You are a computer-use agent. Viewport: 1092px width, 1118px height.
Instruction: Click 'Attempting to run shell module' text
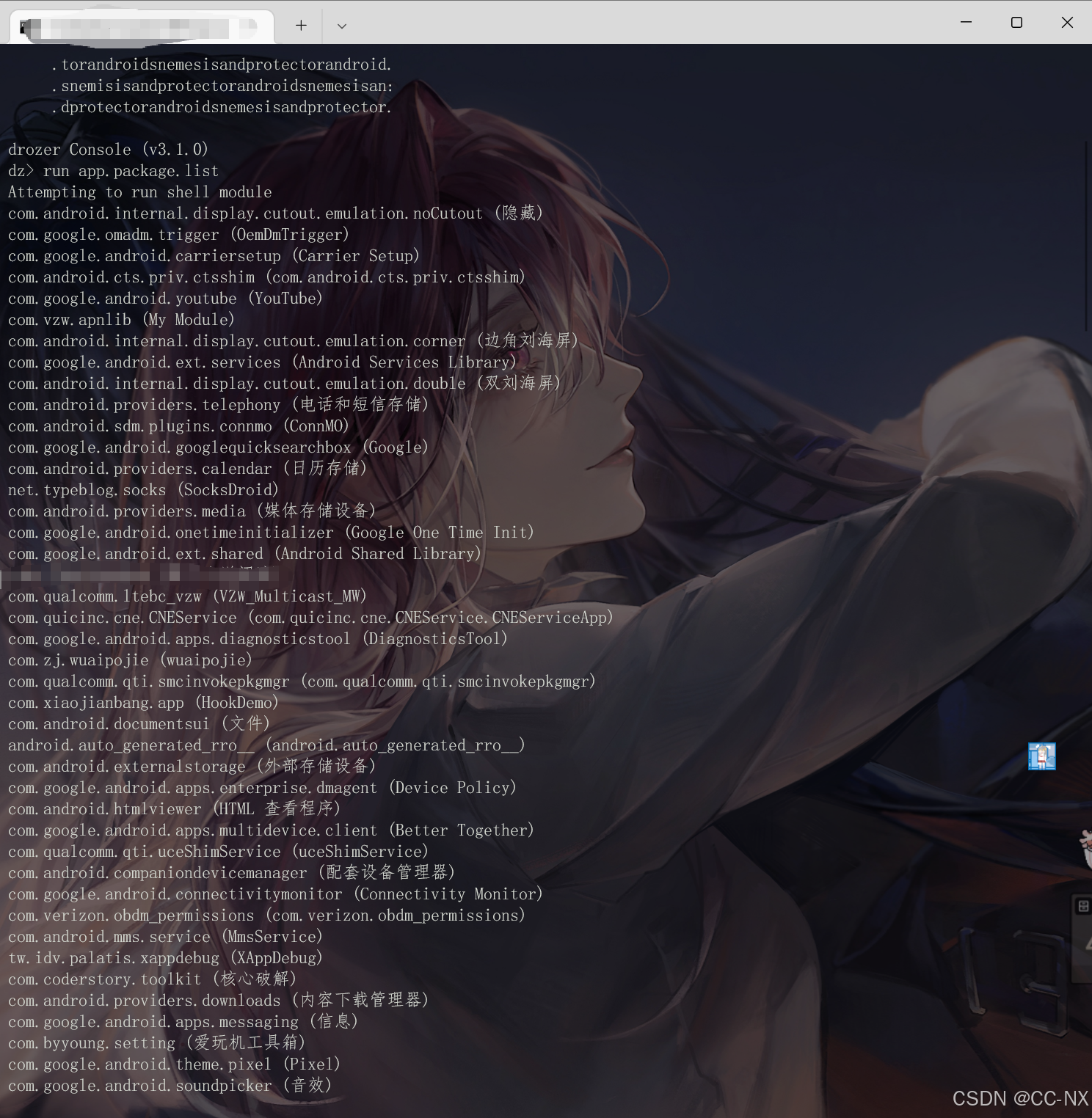(x=140, y=192)
